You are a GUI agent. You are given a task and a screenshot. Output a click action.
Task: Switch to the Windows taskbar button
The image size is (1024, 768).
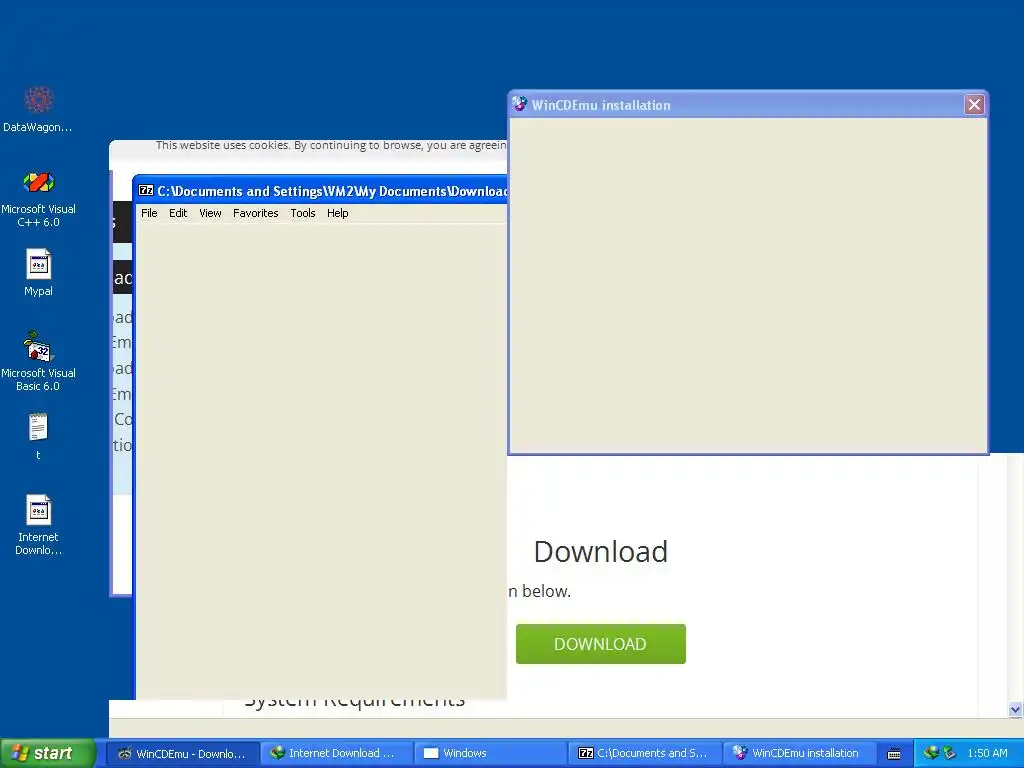point(490,753)
